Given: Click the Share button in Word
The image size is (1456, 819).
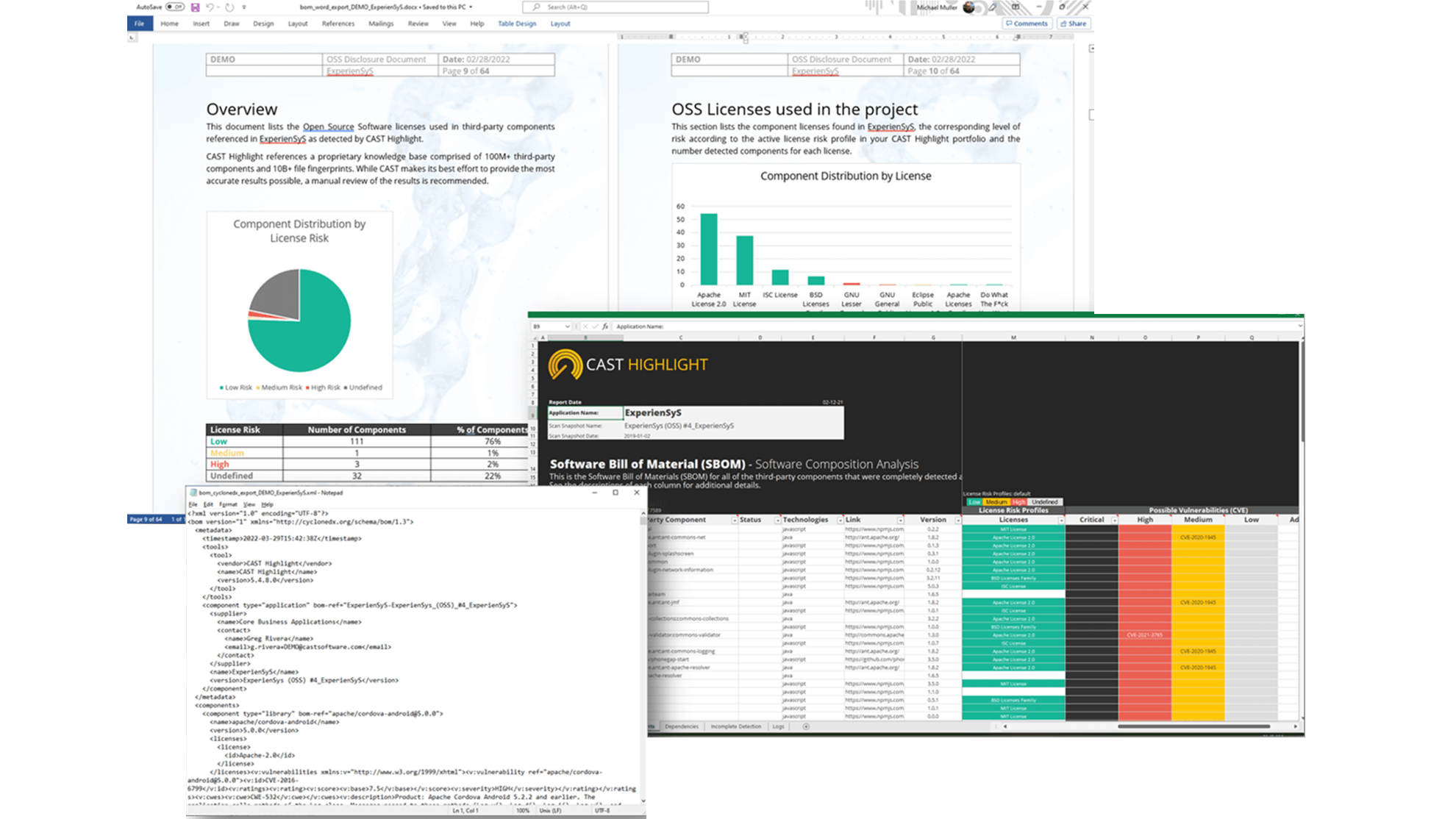Looking at the screenshot, I should coord(1075,22).
